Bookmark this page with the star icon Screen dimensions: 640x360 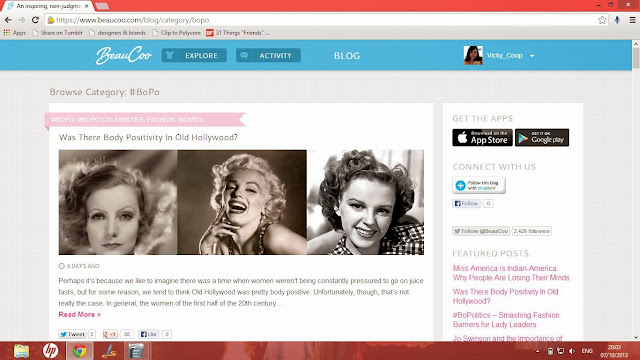[602, 20]
